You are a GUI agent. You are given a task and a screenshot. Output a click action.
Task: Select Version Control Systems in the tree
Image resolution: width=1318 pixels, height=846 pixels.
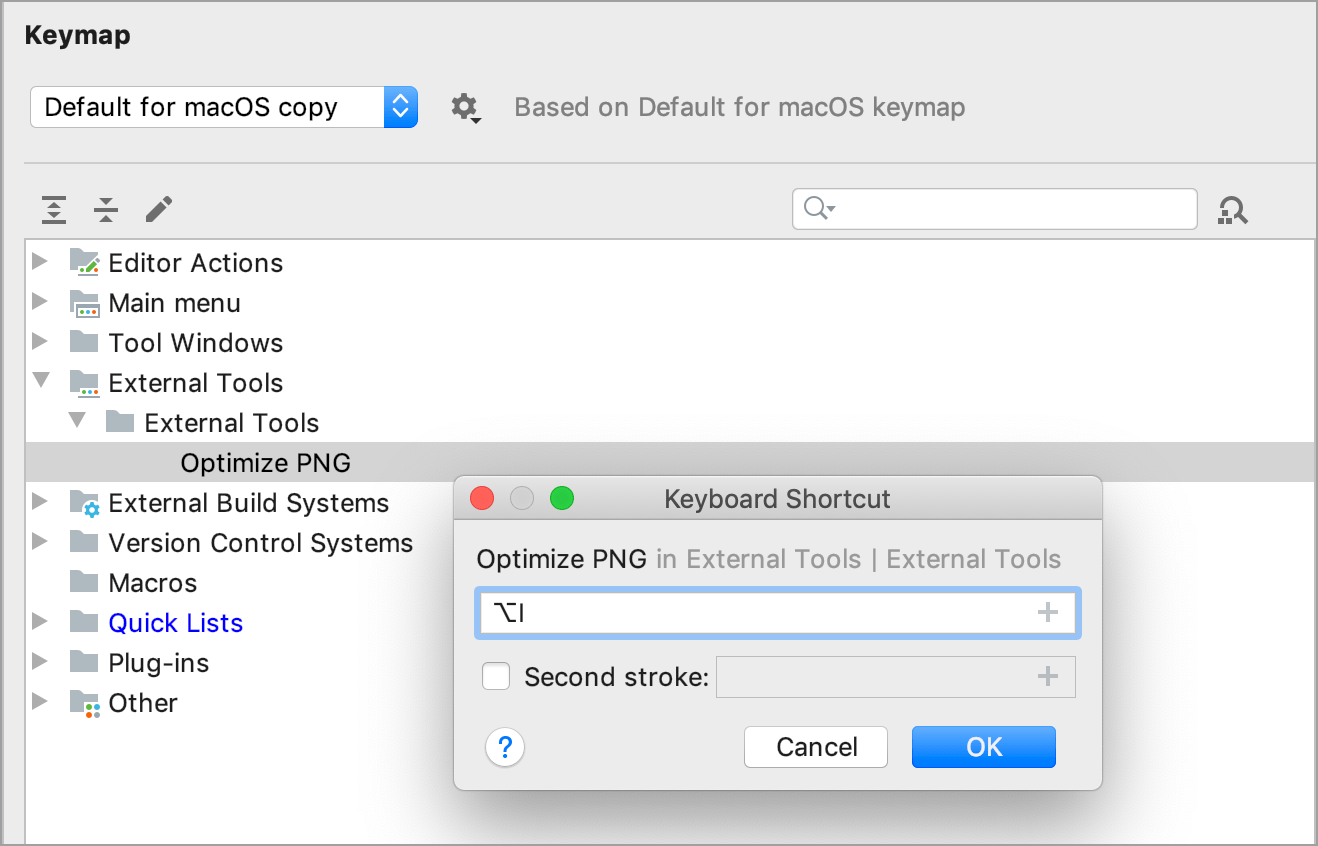(260, 542)
